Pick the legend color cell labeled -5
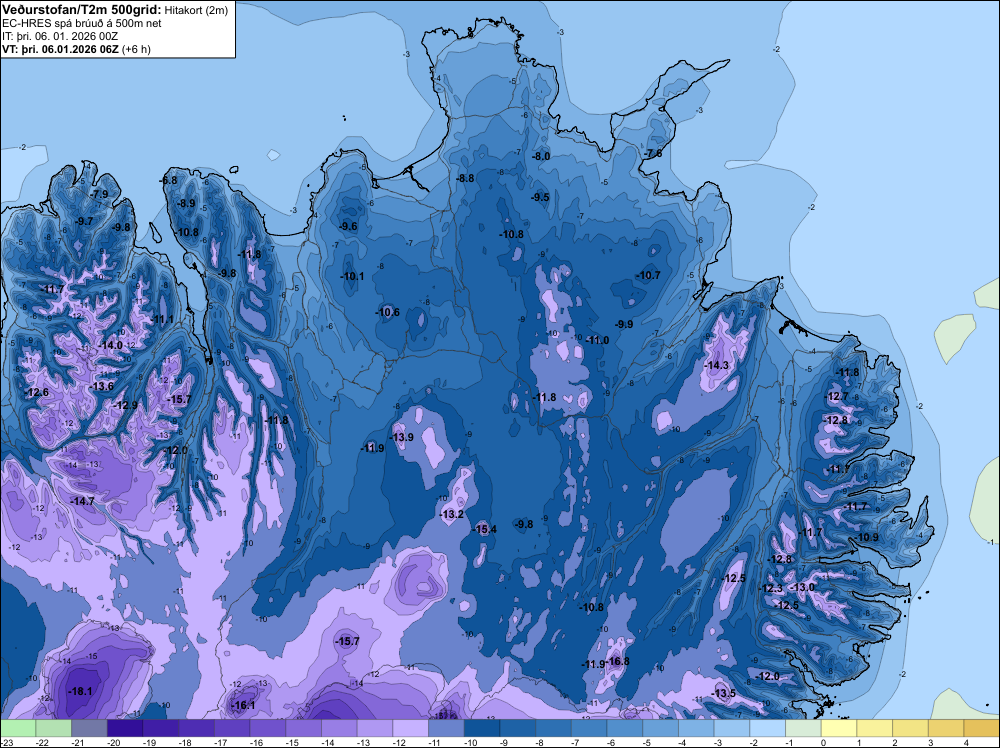This screenshot has width=1000, height=748. pyautogui.click(x=661, y=728)
